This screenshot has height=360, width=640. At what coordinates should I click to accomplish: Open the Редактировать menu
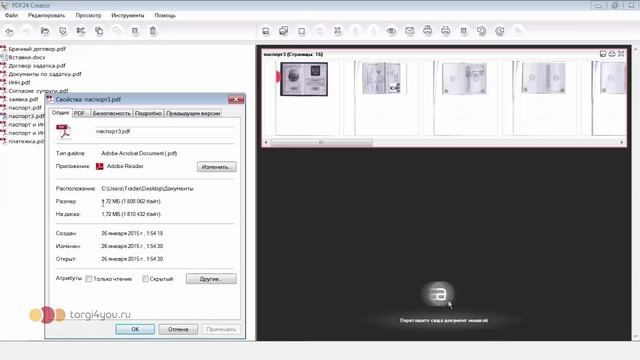click(x=47, y=15)
